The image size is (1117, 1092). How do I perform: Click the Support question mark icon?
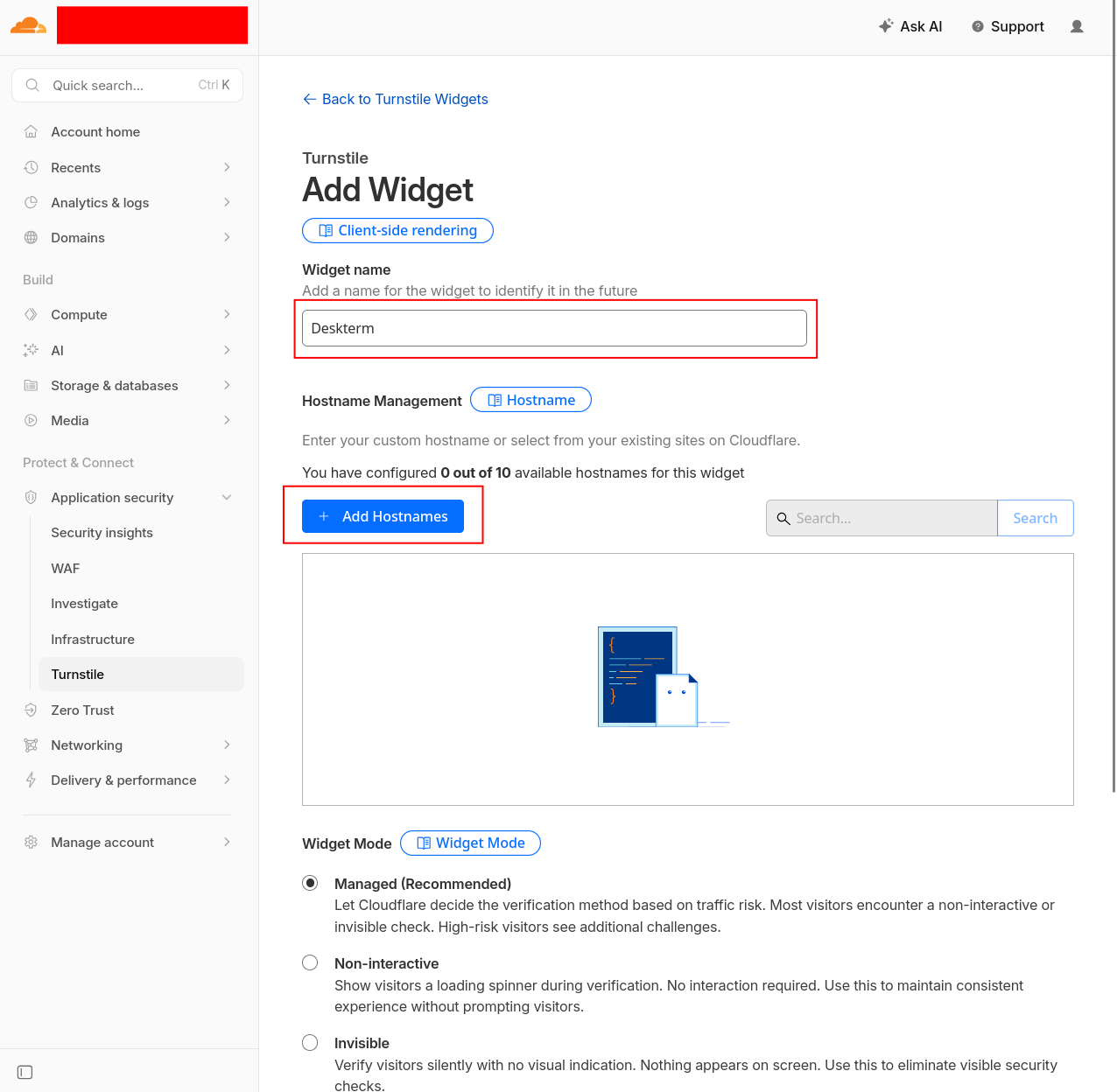point(978,26)
